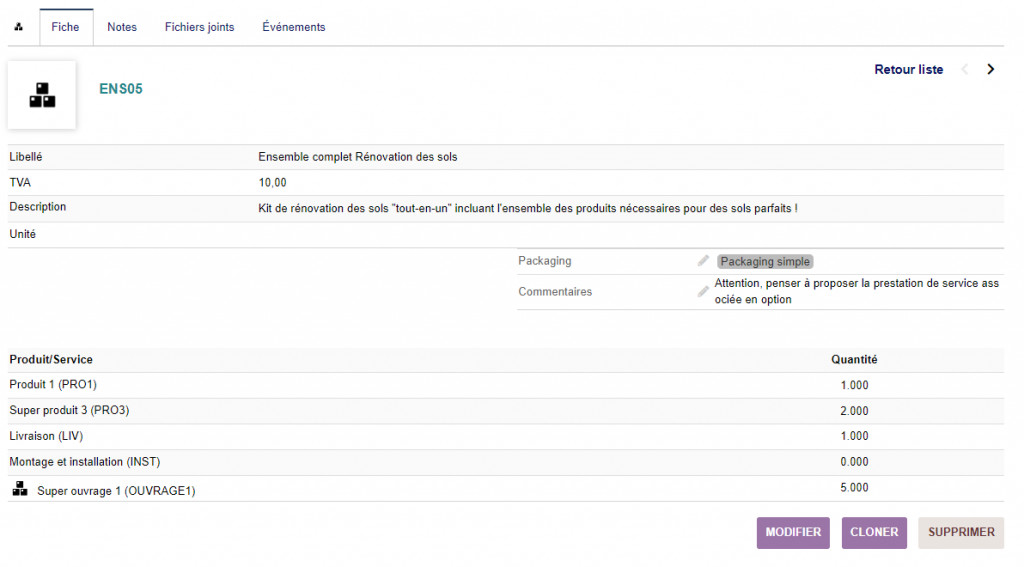Click the Packaging simple tag

coord(765,262)
